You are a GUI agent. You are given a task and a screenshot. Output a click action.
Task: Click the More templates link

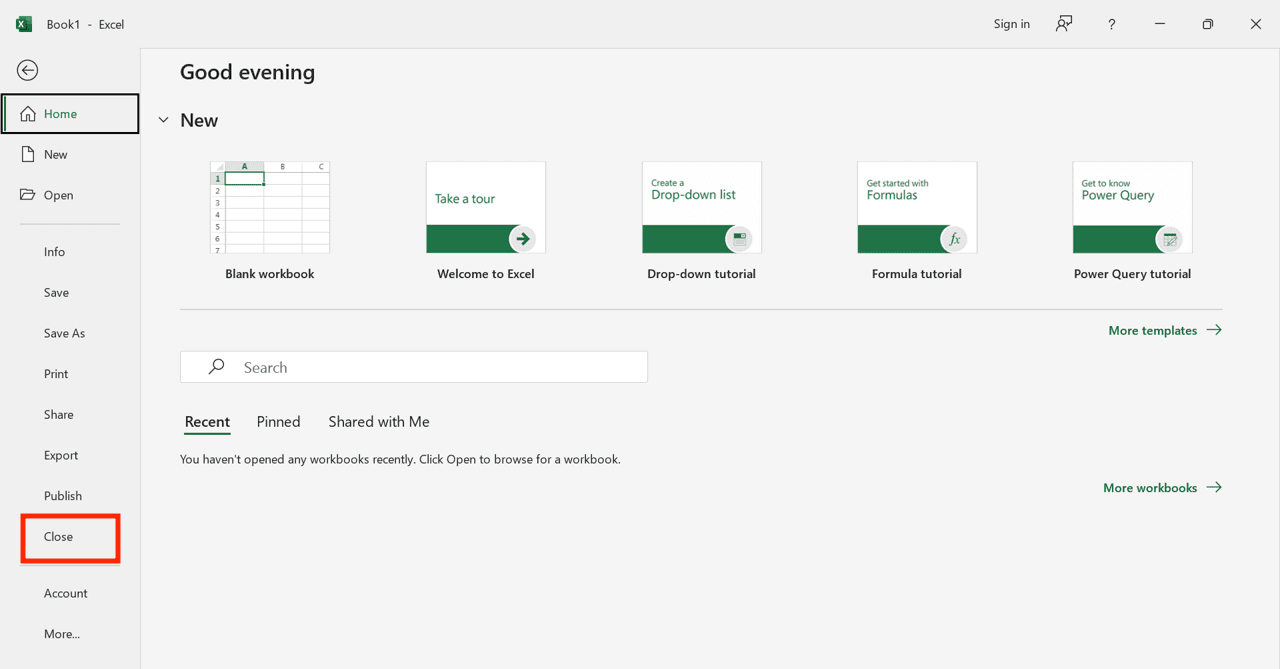pos(1165,330)
